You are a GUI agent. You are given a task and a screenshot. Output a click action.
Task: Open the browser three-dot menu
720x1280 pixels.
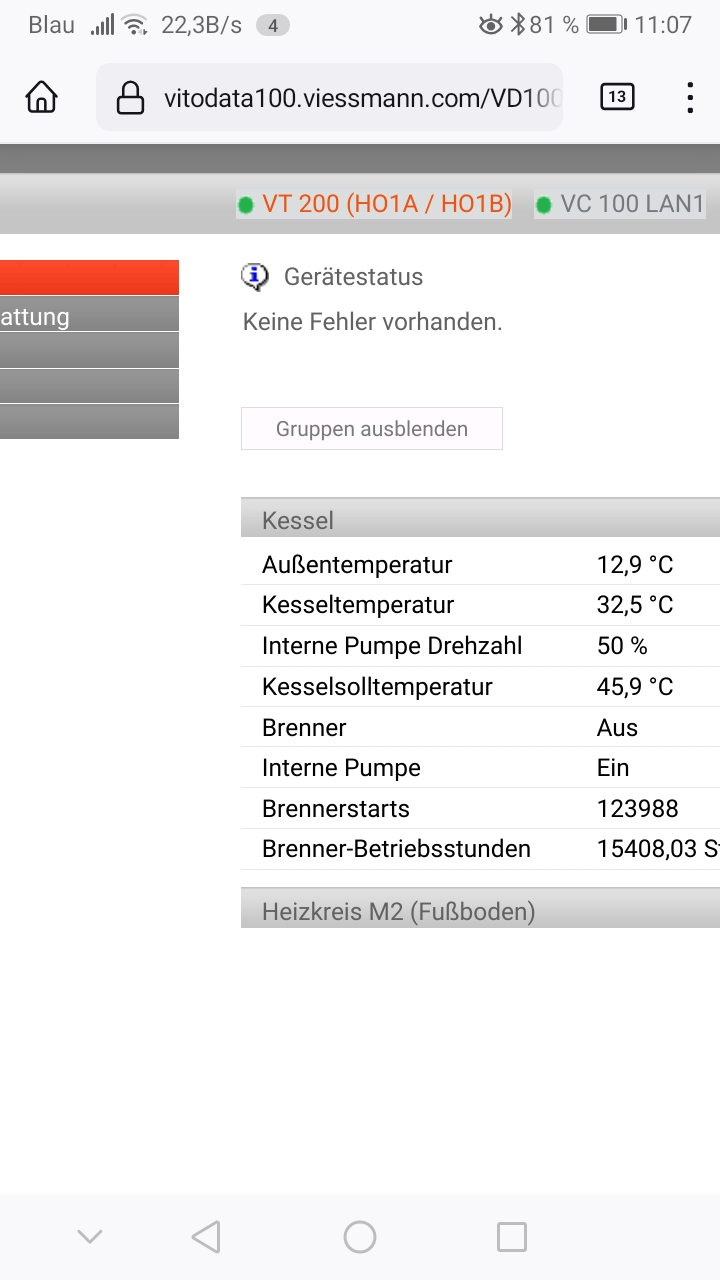point(690,97)
